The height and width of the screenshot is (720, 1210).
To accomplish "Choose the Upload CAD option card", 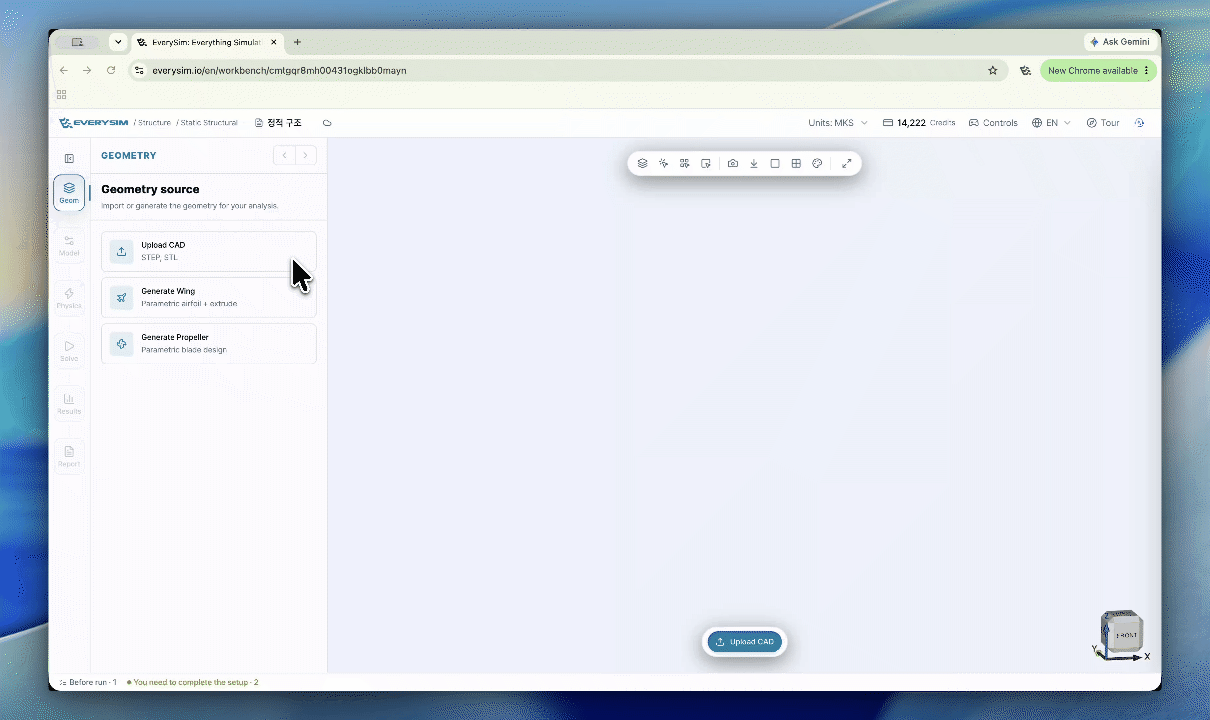I will coord(209,251).
